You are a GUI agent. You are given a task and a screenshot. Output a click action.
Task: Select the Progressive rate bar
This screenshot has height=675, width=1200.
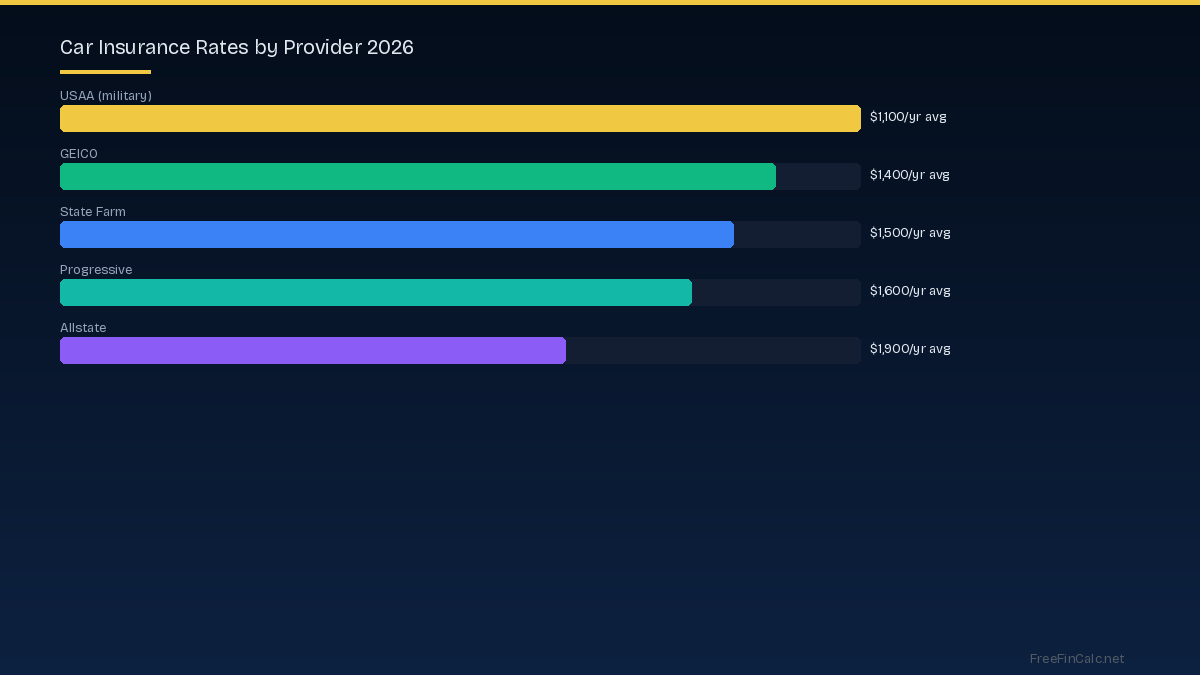tap(376, 292)
